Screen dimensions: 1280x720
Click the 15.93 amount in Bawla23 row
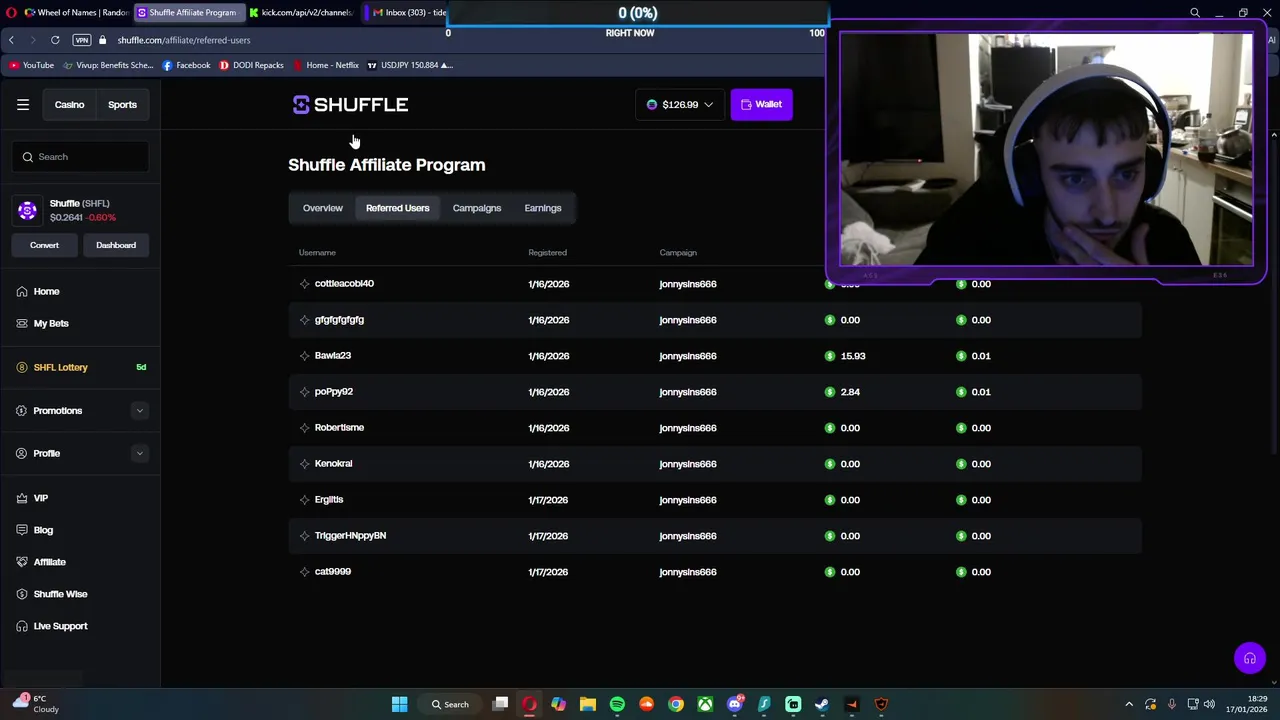[853, 356]
